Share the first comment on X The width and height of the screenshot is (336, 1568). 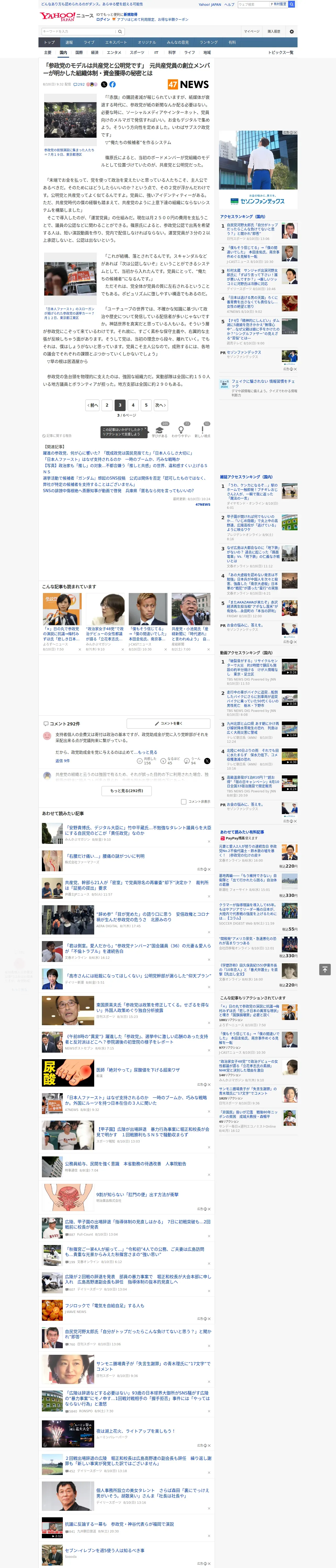(207, 761)
